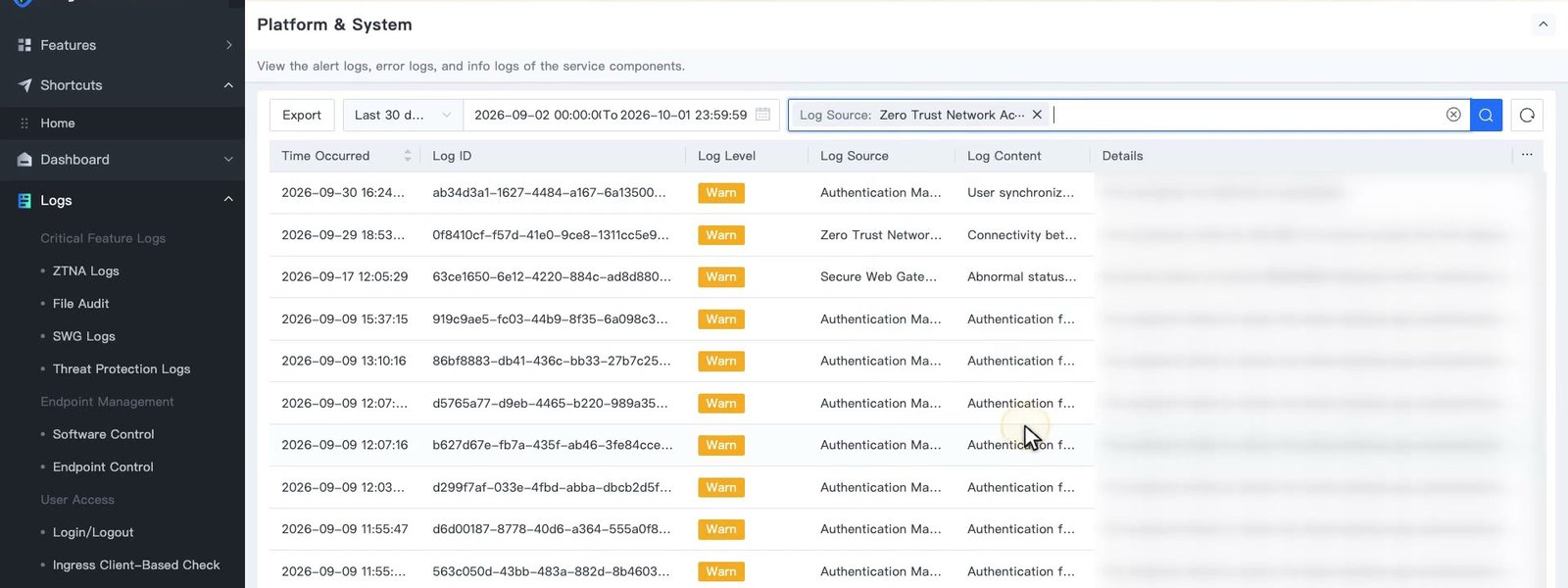Refresh the log list
Screen dimensions: 1568x588
[x=1527, y=115]
